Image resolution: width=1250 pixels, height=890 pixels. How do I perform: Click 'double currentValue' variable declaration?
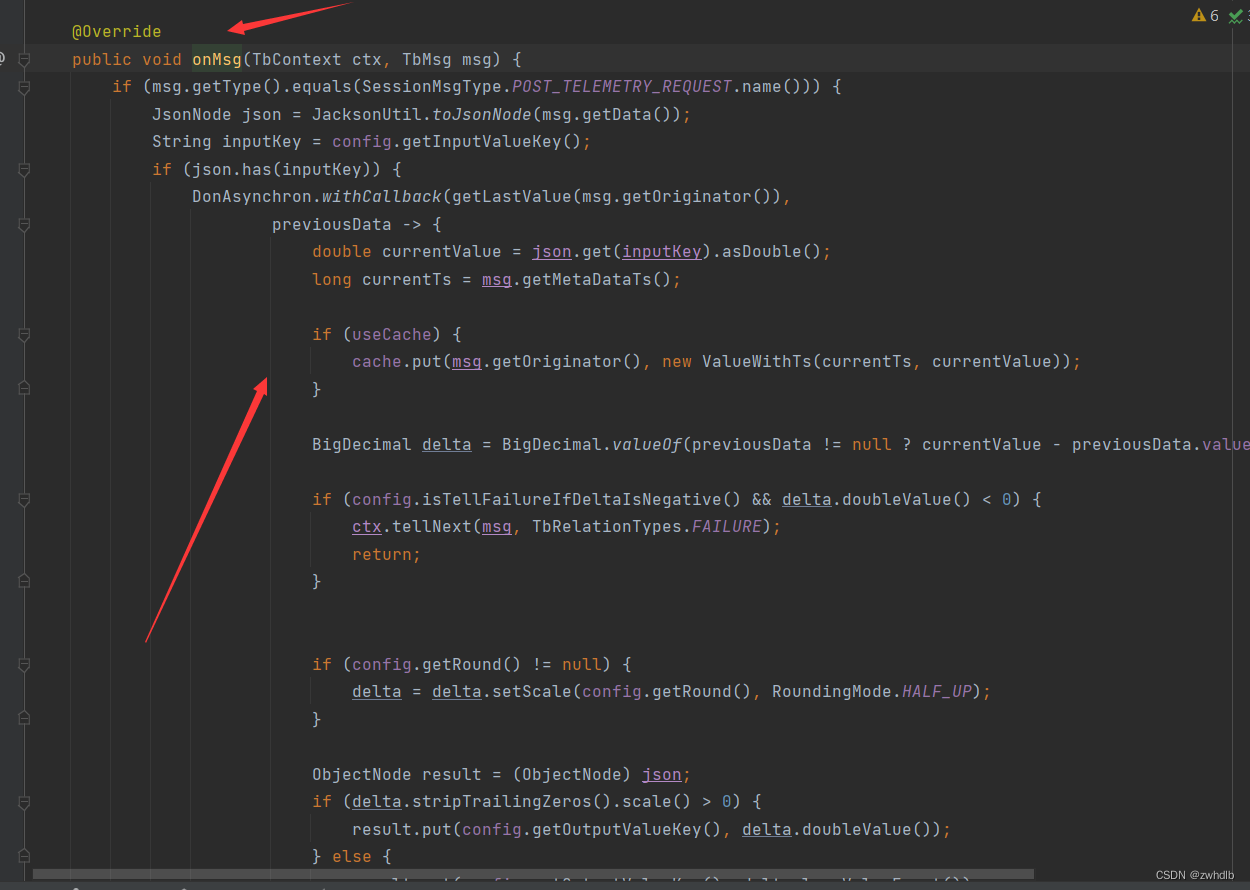point(407,252)
